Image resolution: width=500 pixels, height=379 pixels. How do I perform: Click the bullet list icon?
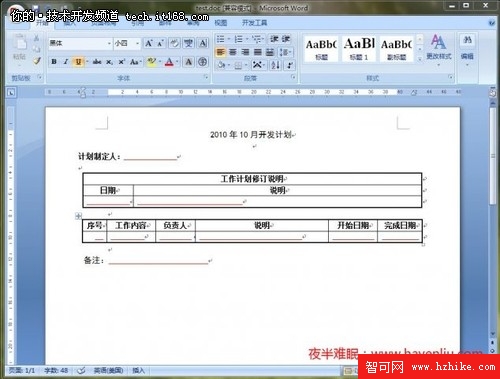pyautogui.click(x=221, y=39)
